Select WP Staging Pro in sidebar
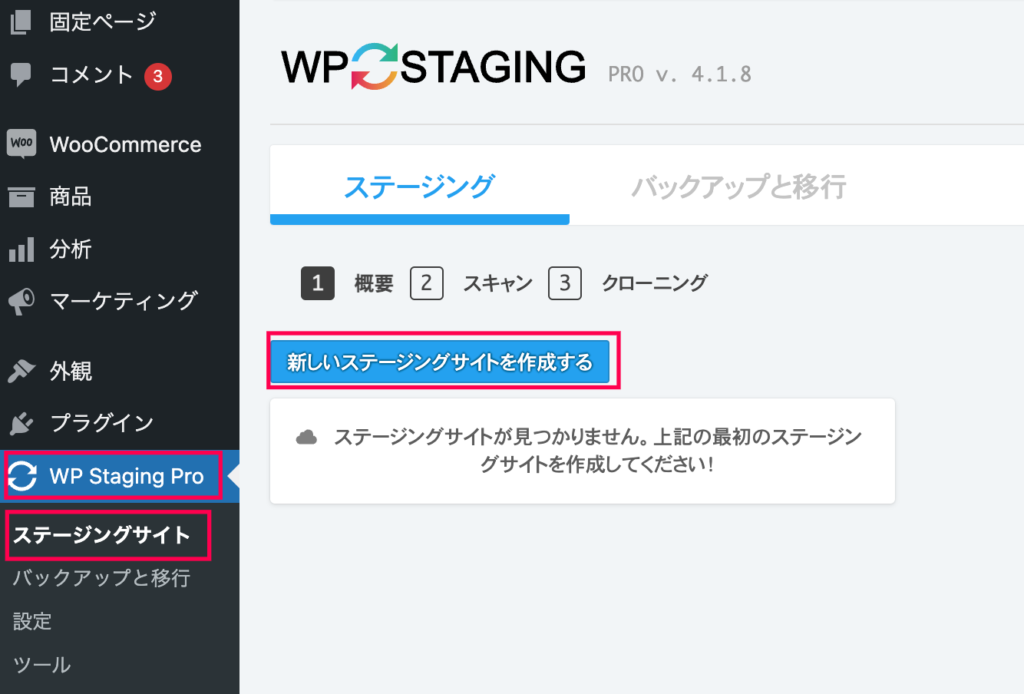 pos(120,476)
